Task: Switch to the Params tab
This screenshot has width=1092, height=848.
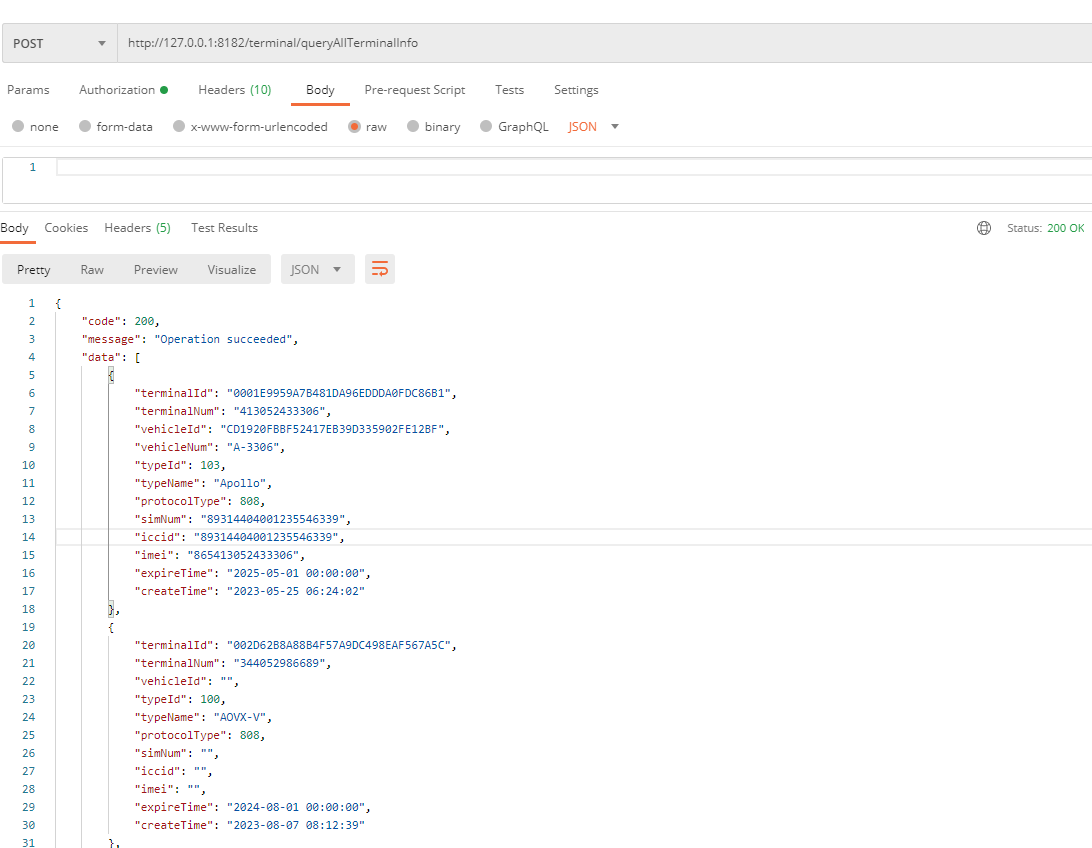Action: tap(28, 90)
